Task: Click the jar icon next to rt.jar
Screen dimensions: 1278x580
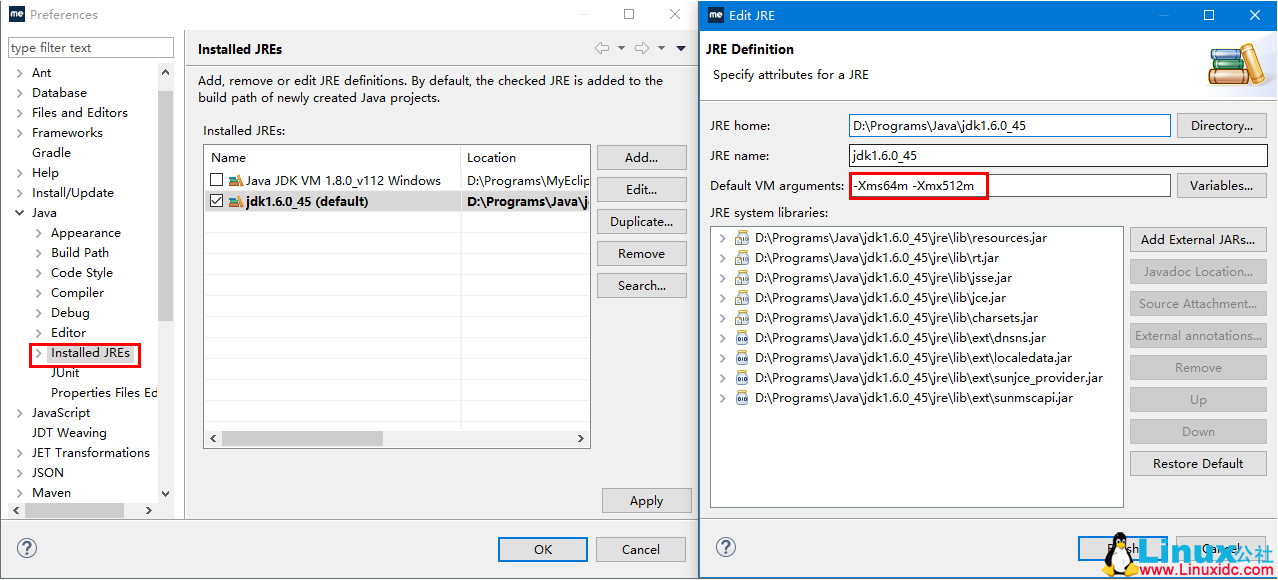Action: pyautogui.click(x=742, y=257)
